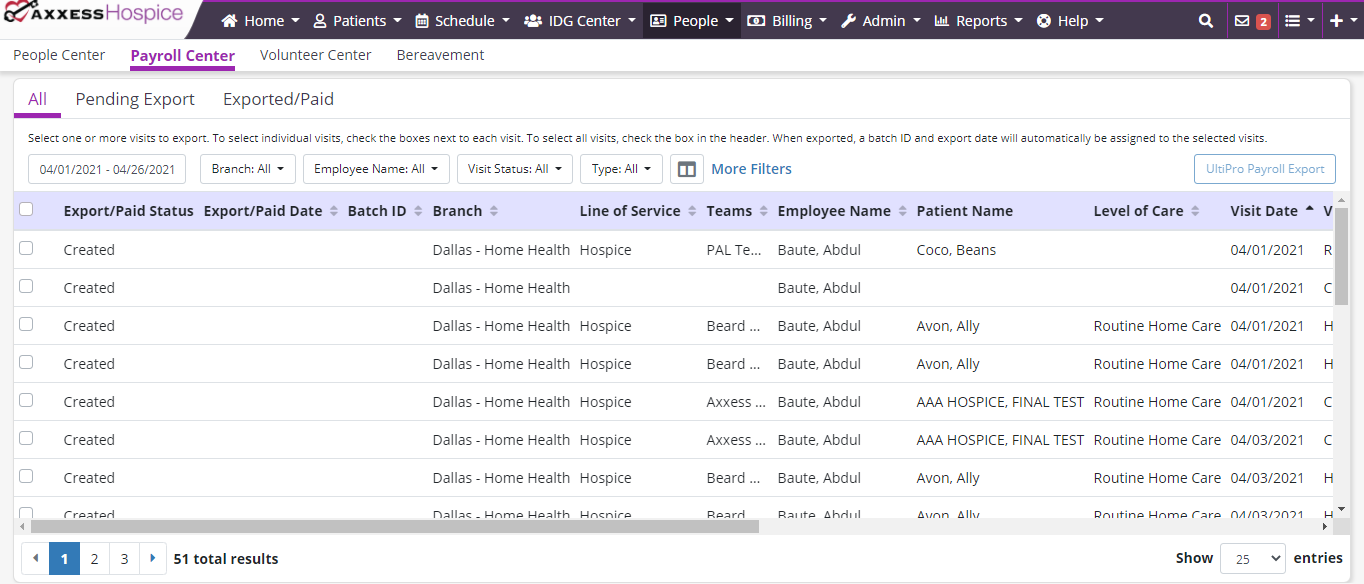This screenshot has height=584, width=1364.
Task: Go to previous page arrow
Action: pyautogui.click(x=36, y=559)
